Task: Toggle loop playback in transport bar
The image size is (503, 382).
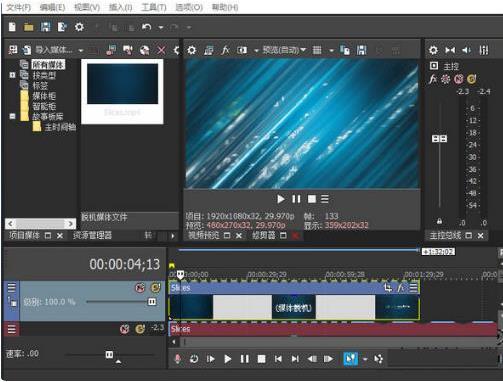Action: (194, 359)
